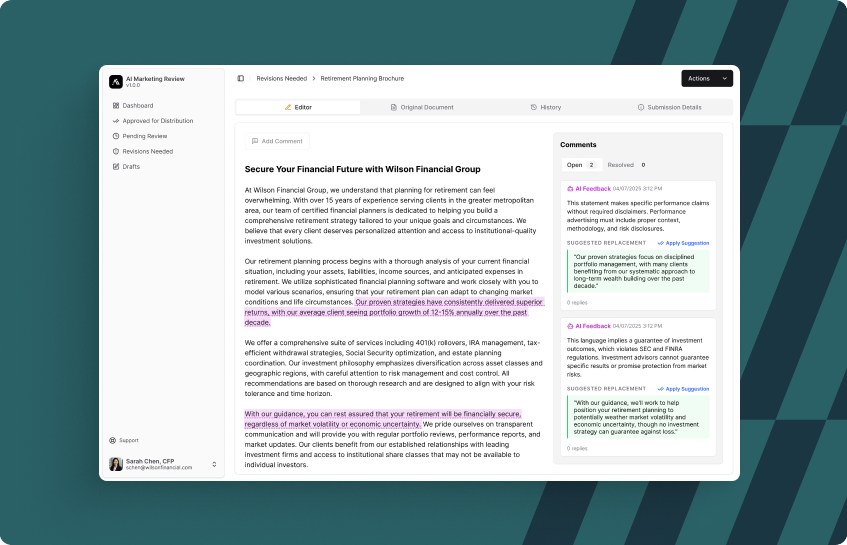Open the Drafts section
This screenshot has height=545, width=847.
tap(131, 166)
